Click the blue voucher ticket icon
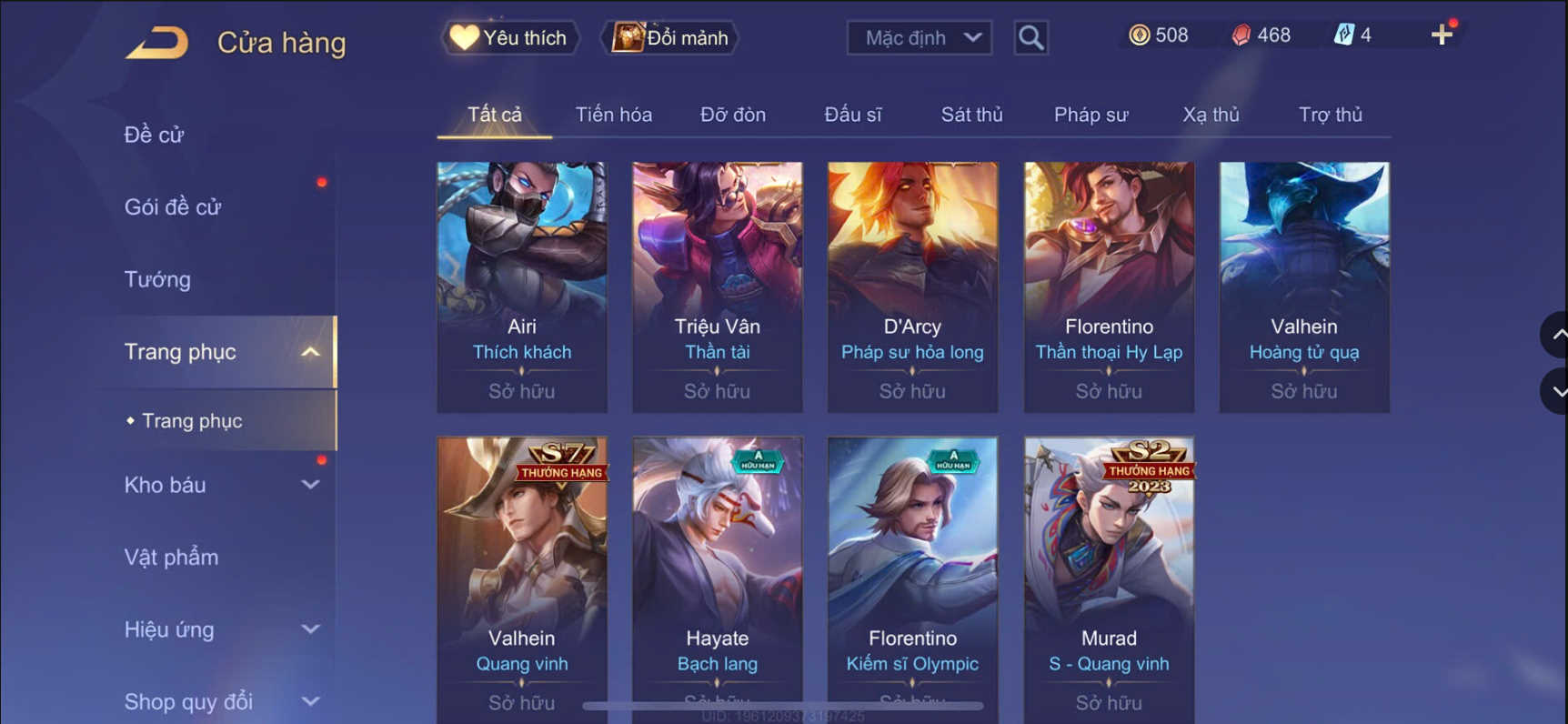The width and height of the screenshot is (1568, 724). tap(1343, 35)
